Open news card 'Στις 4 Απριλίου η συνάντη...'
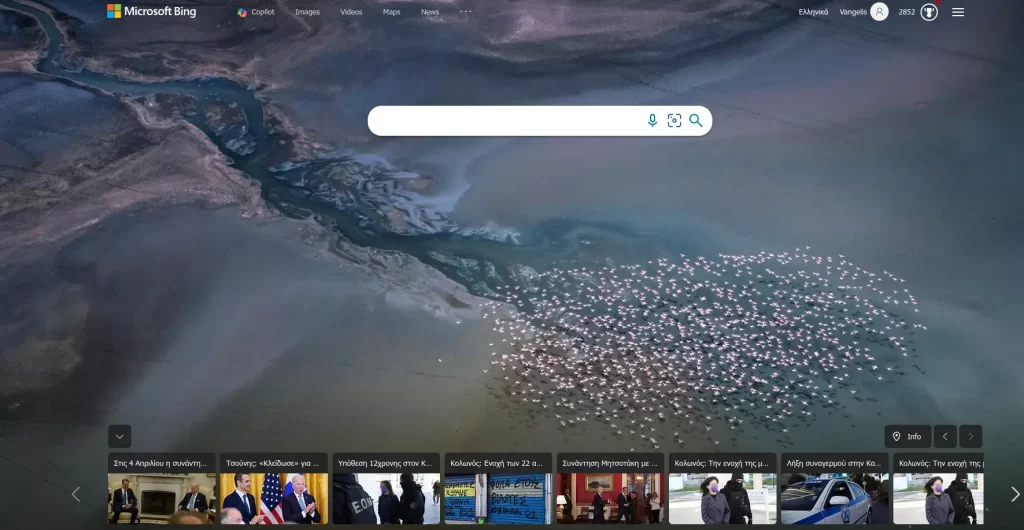 pos(162,489)
